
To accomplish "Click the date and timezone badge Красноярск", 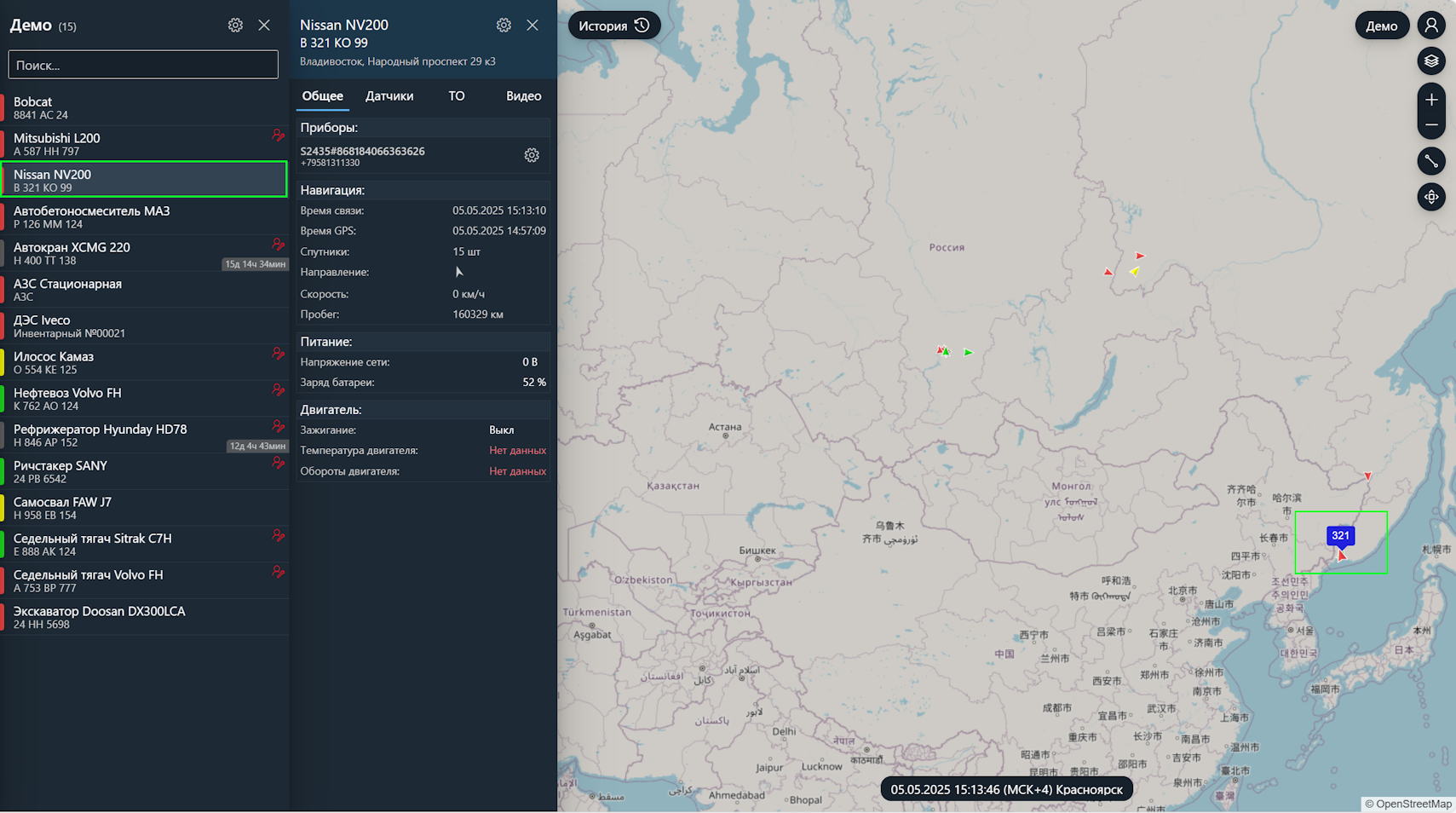I will point(1006,790).
